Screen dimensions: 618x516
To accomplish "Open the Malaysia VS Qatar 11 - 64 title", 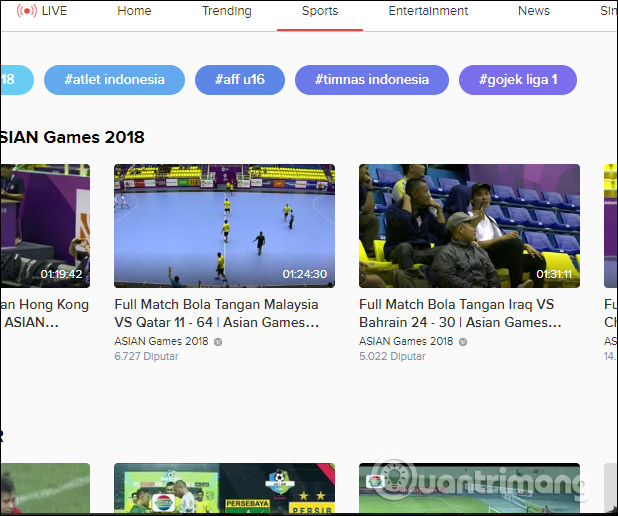I will (216, 313).
